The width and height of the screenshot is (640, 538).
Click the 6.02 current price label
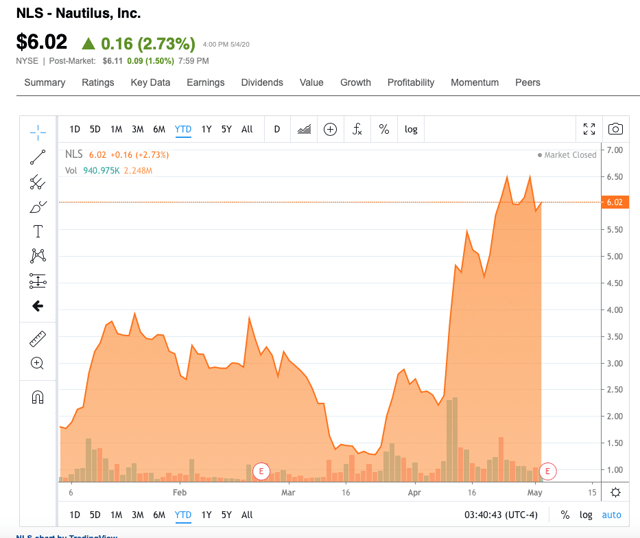[615, 202]
